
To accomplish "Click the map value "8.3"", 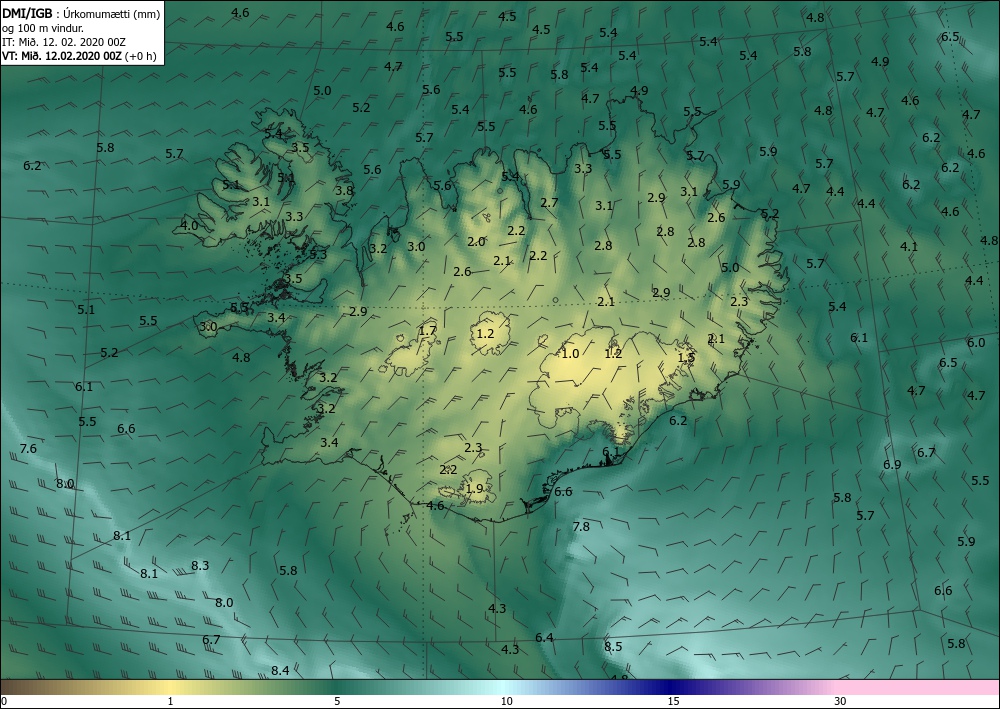I will (200, 566).
